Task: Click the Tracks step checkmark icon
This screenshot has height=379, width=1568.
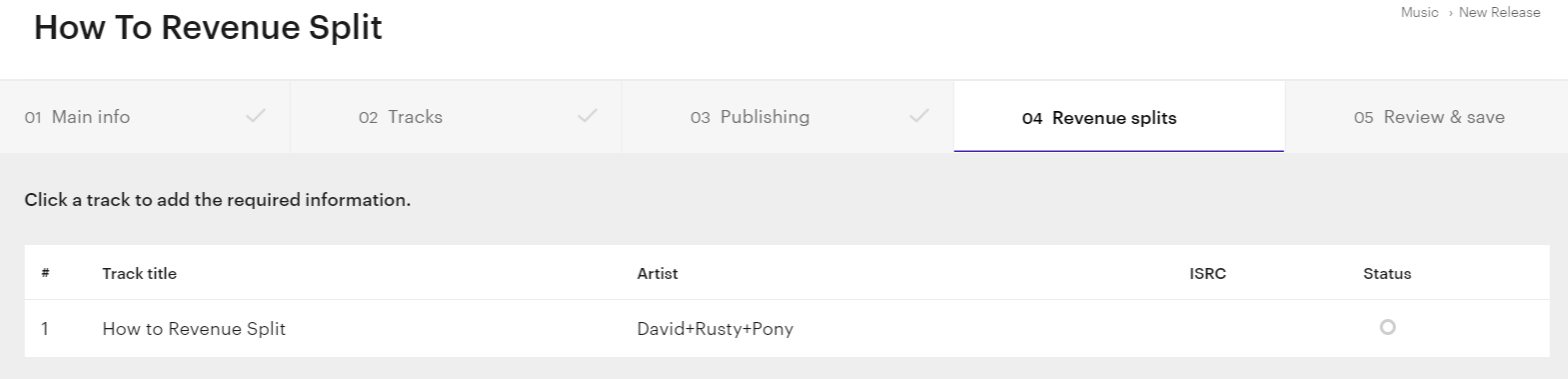Action: click(588, 116)
